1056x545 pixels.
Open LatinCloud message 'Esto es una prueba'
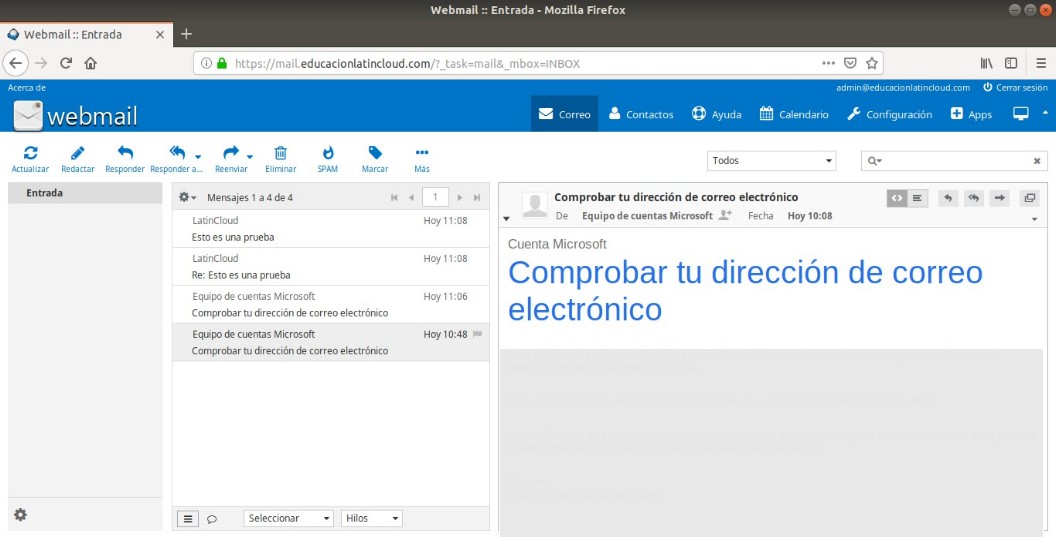click(331, 228)
